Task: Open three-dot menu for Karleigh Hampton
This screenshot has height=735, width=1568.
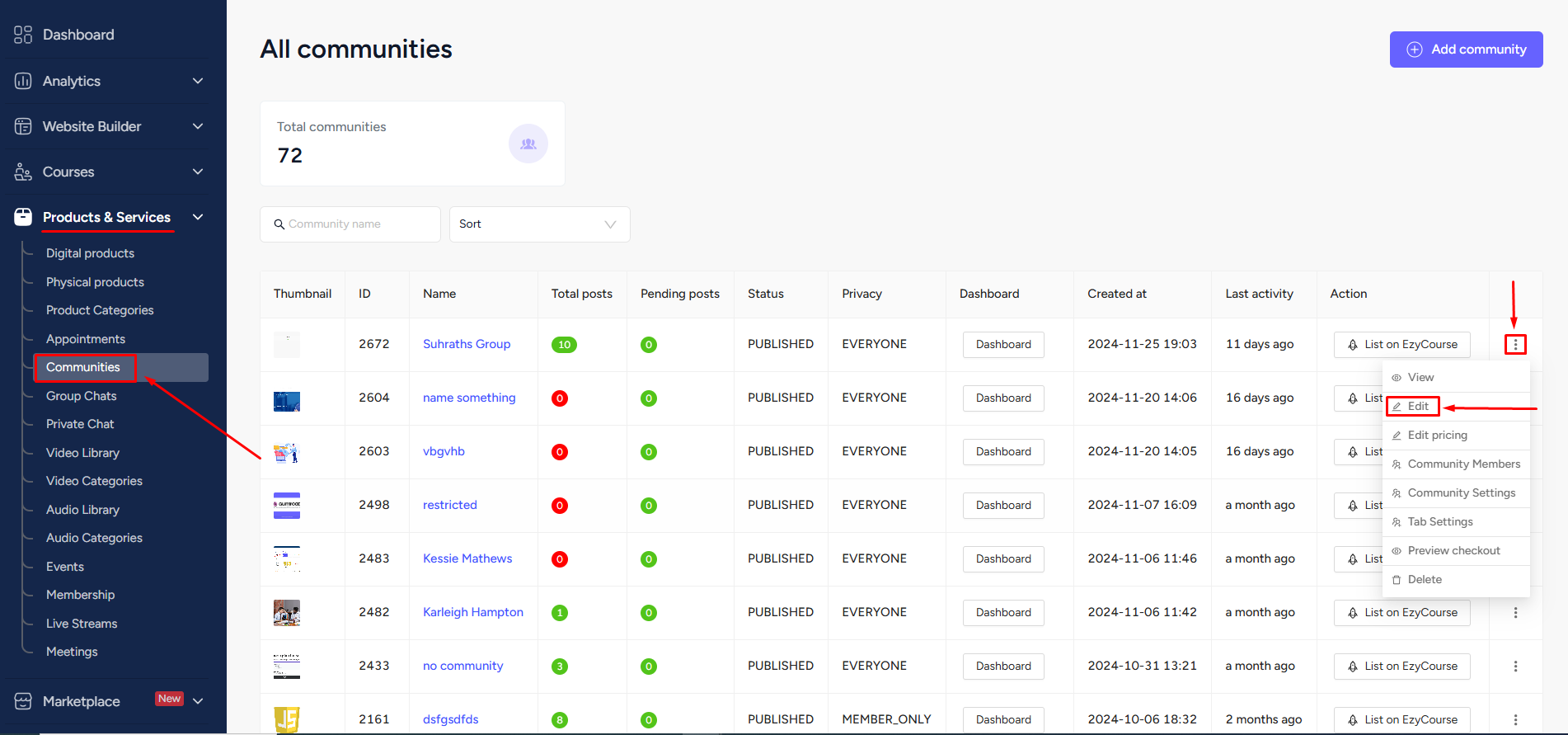Action: (x=1515, y=613)
